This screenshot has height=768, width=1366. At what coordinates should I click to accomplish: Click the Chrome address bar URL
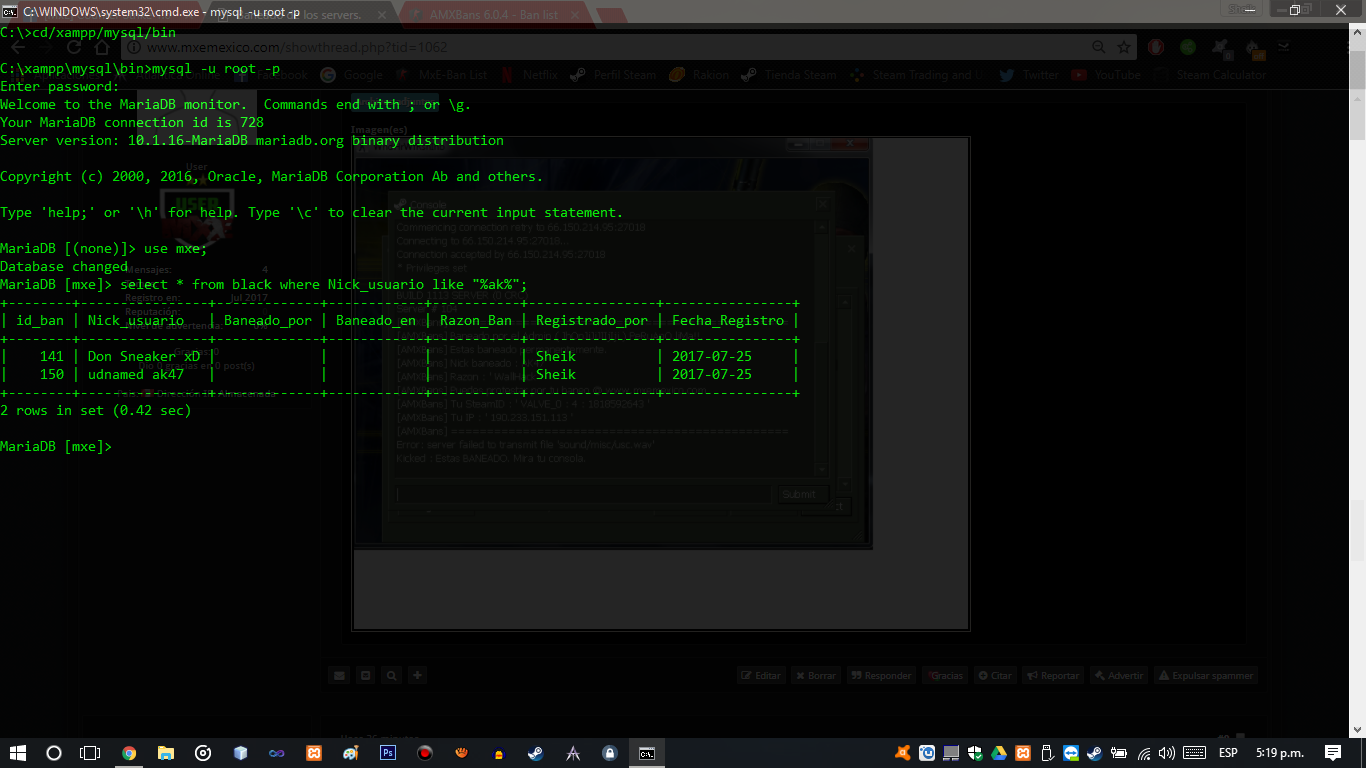[x=297, y=47]
